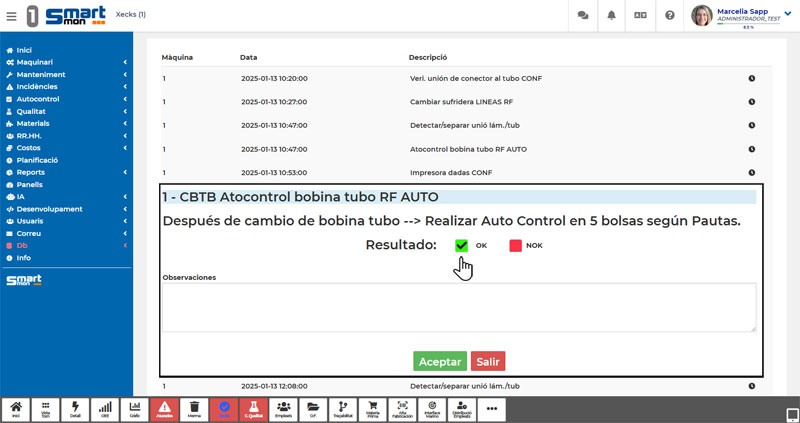
Task: Open the Alertes warning icon in bottom toolbar
Action: tap(164, 409)
